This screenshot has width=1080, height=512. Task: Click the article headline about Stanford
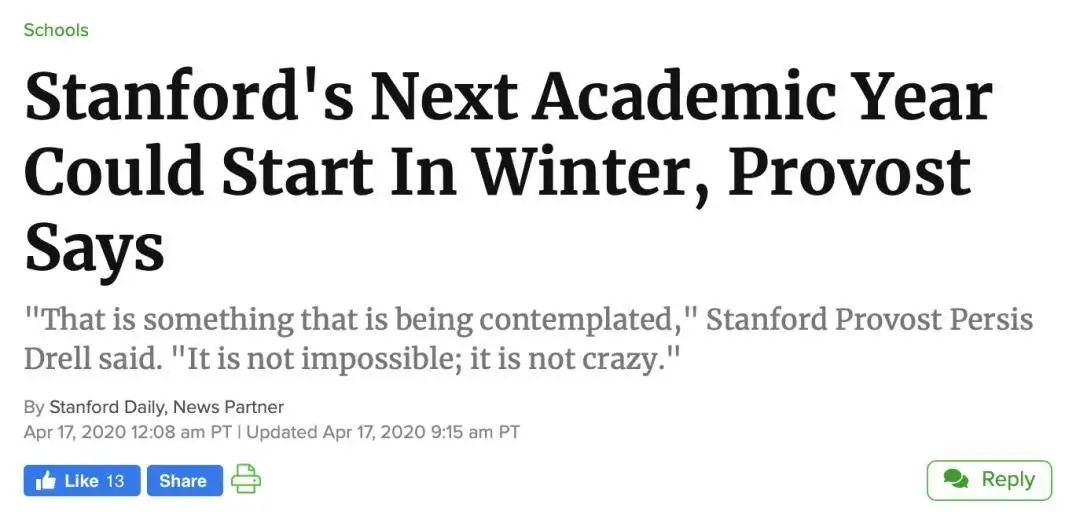(x=507, y=100)
